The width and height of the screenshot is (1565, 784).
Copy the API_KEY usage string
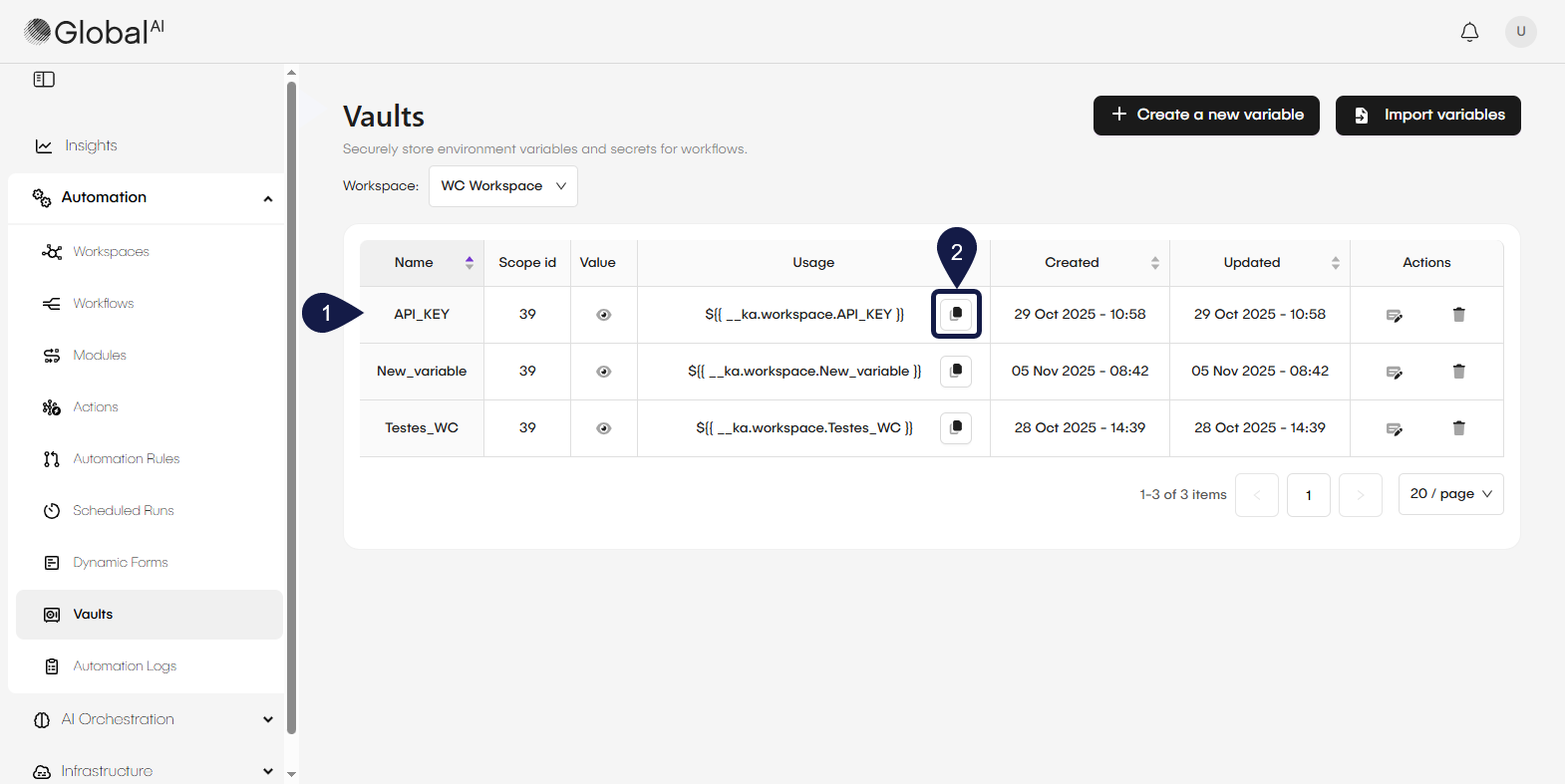coord(956,314)
